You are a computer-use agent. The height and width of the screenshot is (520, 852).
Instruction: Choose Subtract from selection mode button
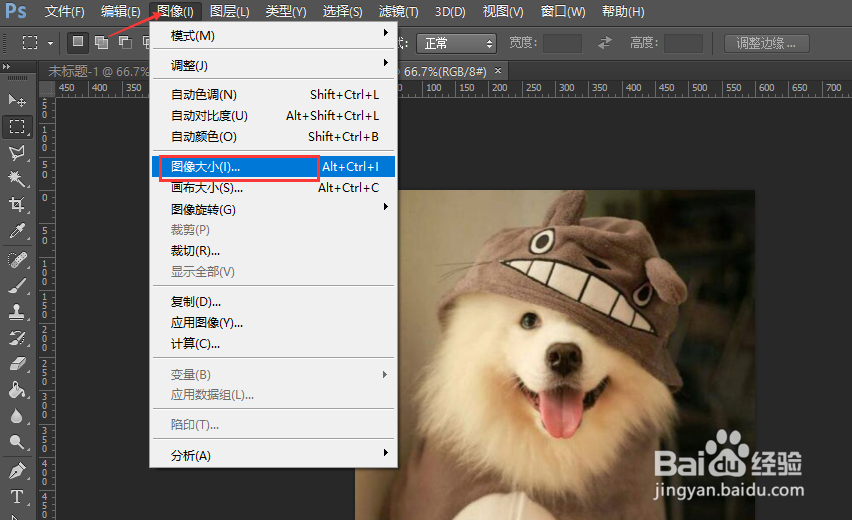click(125, 42)
